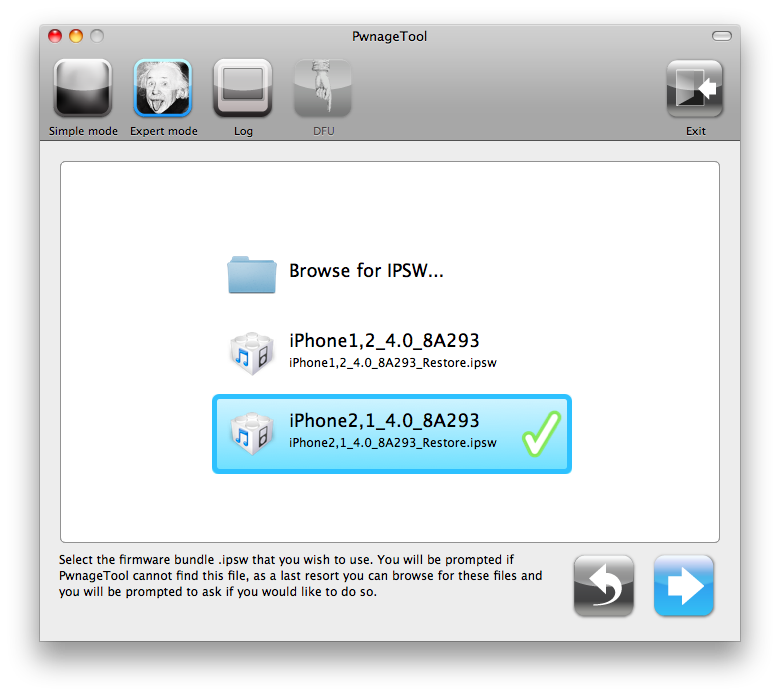Minimize the PwnageTool window

76,36
